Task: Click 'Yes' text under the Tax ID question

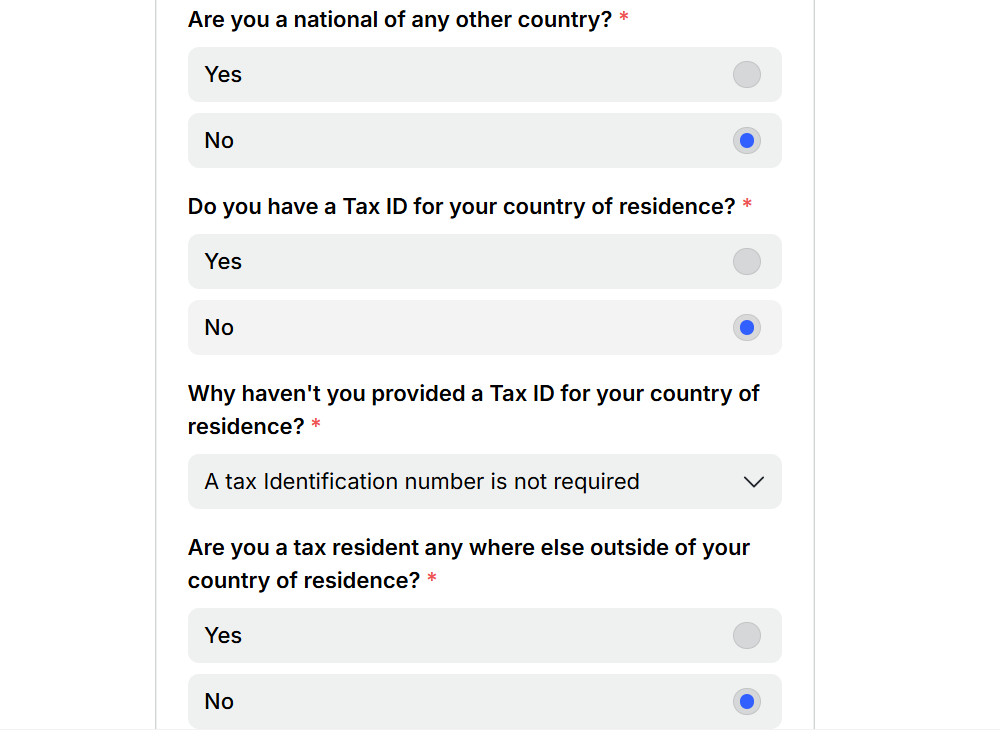Action: click(x=223, y=262)
